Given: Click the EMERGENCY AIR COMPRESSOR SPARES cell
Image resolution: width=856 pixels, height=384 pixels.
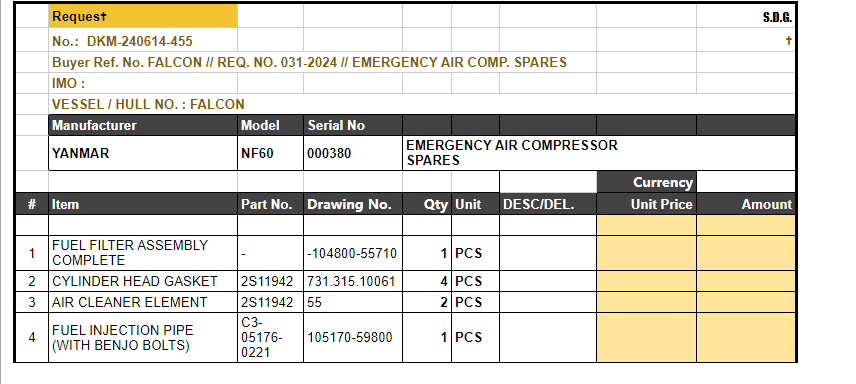Looking at the screenshot, I should coord(599,153).
